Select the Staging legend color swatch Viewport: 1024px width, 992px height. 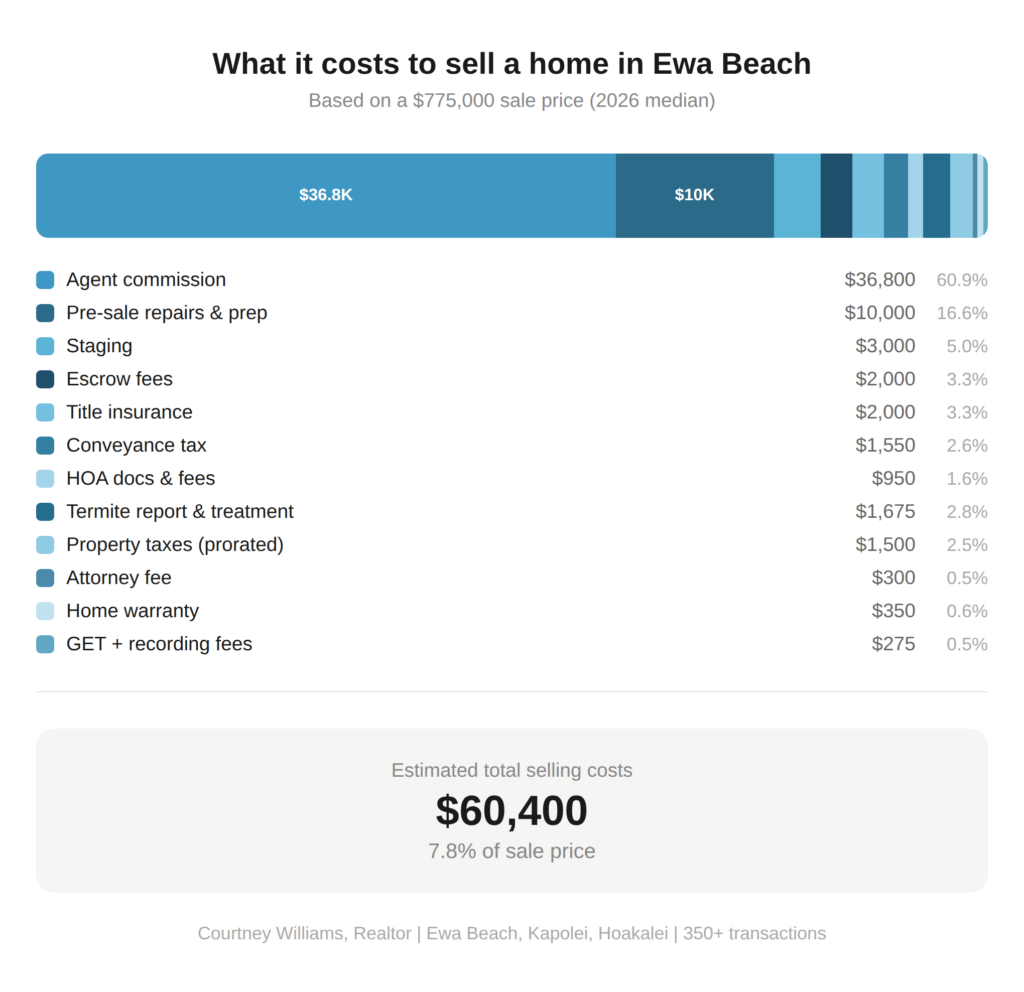tap(45, 346)
